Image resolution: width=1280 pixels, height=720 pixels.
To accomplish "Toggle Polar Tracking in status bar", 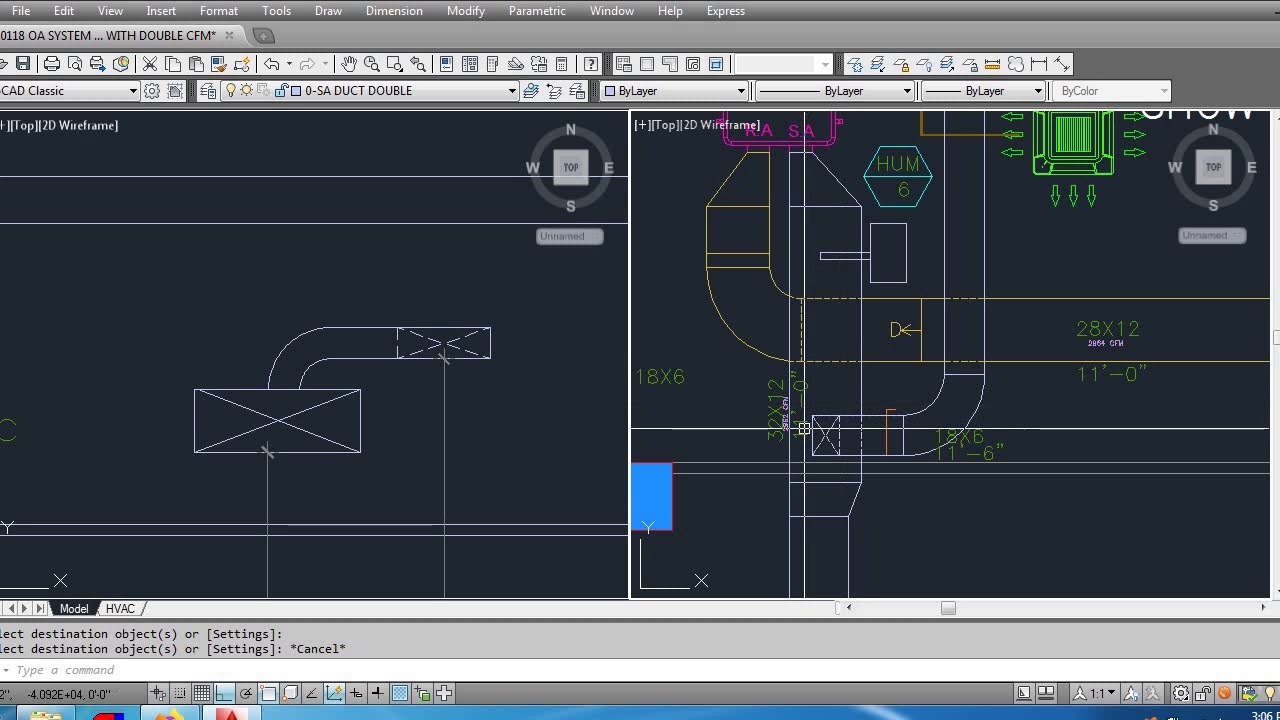I will click(246, 693).
